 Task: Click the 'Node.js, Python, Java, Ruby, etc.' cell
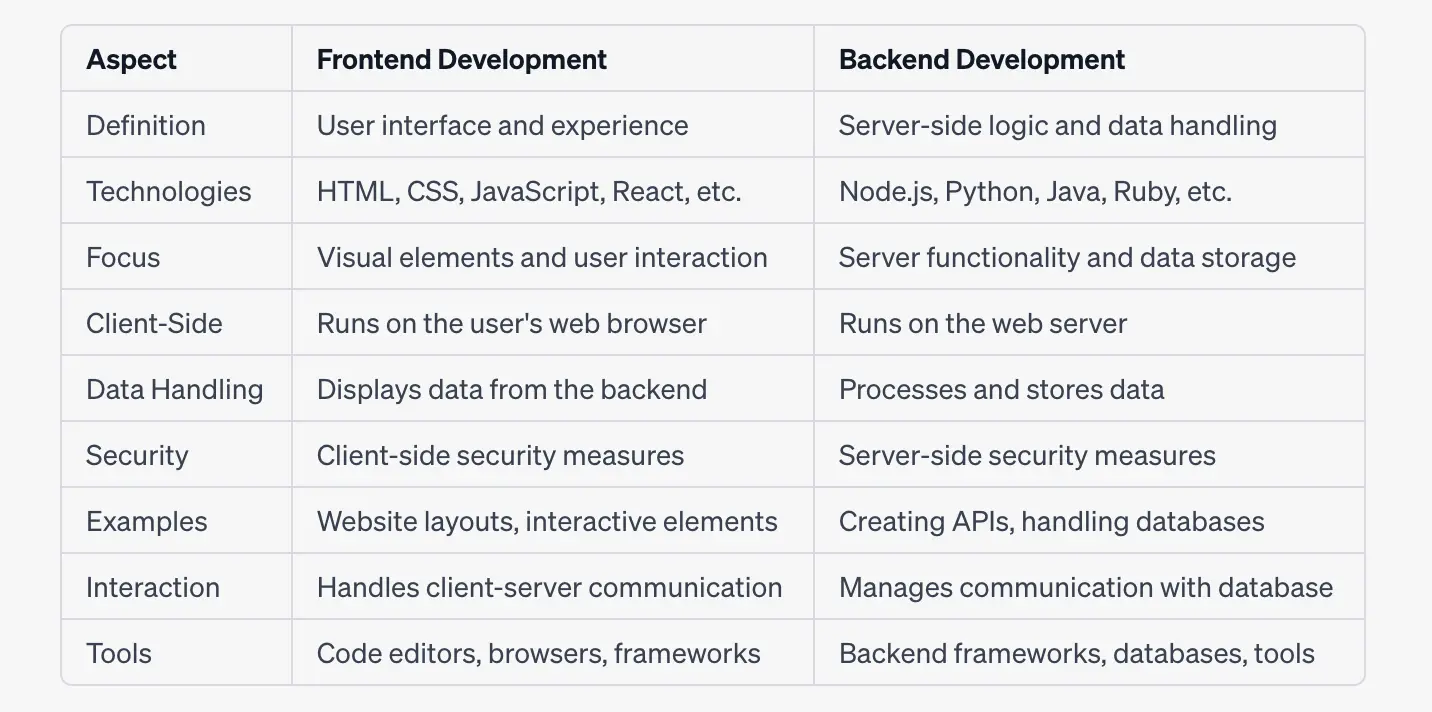1035,192
